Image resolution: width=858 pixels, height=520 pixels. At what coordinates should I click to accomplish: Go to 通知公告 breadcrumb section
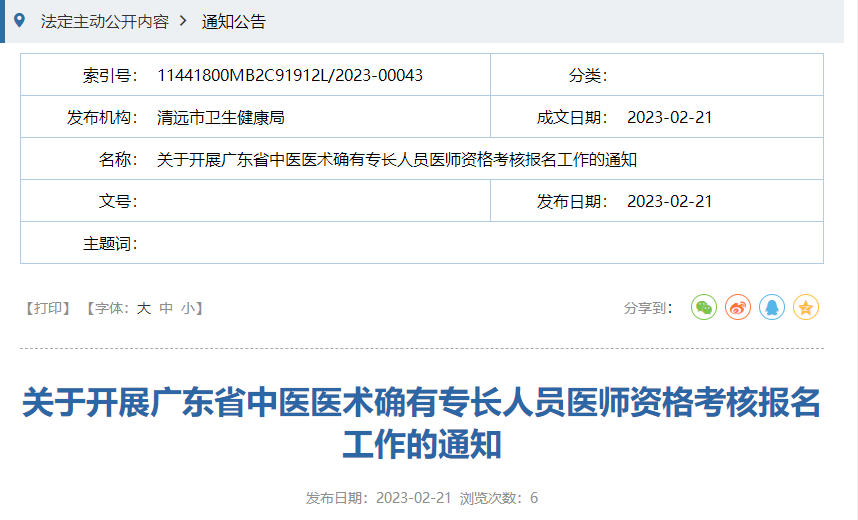[234, 22]
